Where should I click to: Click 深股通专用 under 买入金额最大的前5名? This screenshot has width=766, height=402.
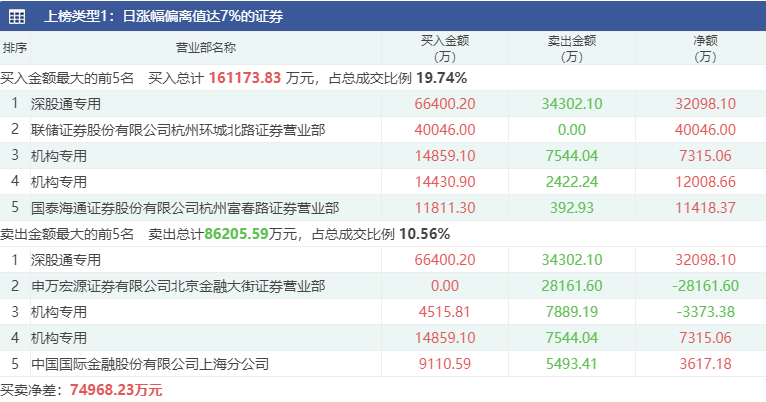point(65,104)
